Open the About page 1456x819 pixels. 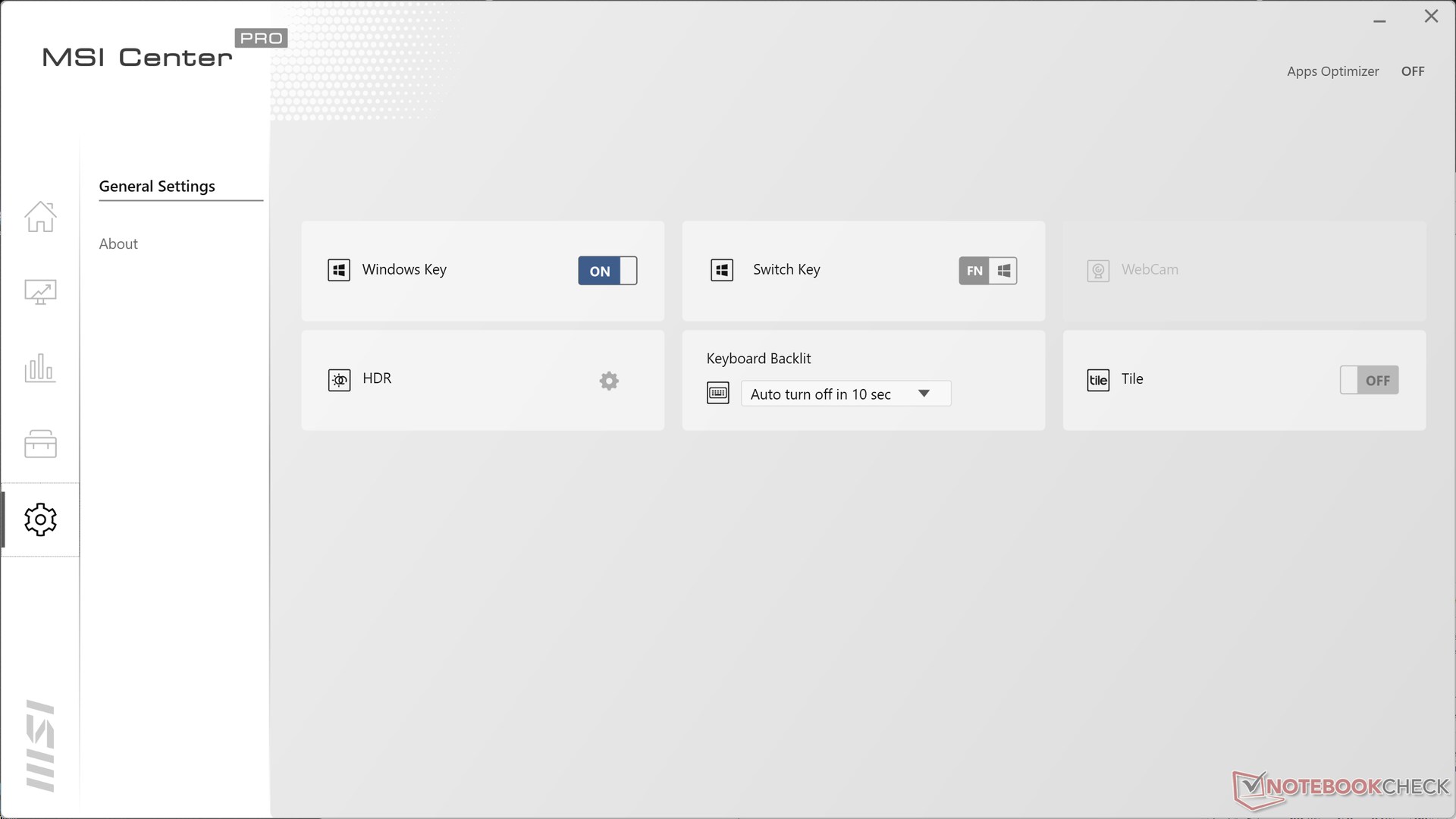tap(118, 243)
